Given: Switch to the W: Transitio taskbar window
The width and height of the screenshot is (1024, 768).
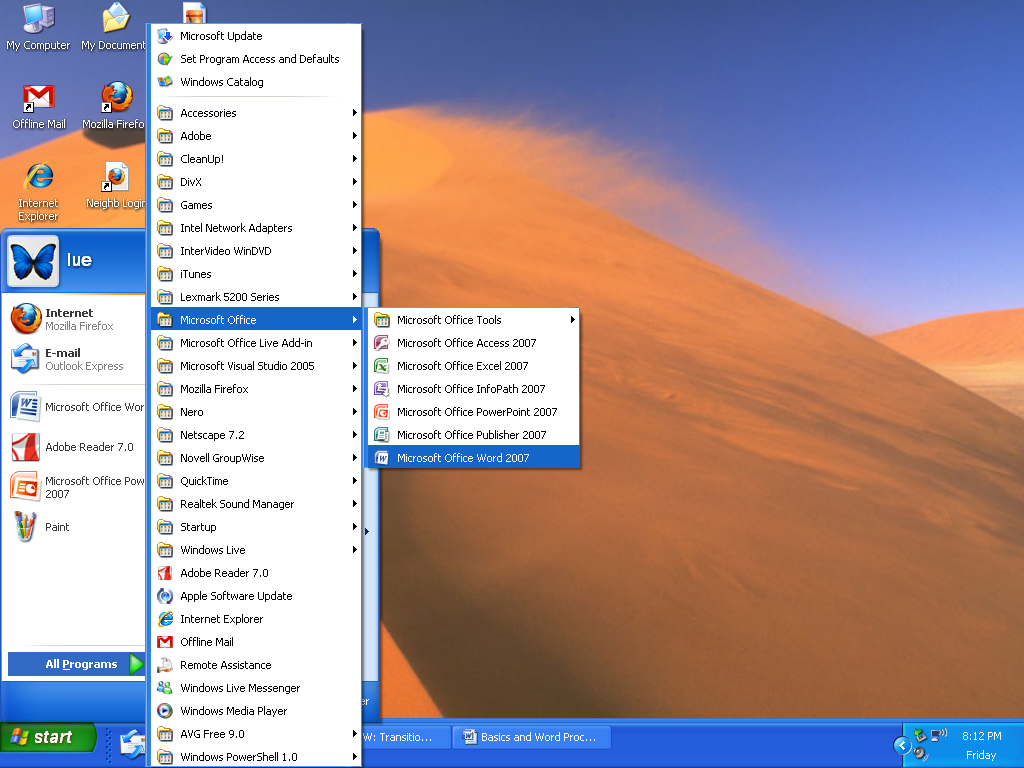Looking at the screenshot, I should tap(406, 737).
